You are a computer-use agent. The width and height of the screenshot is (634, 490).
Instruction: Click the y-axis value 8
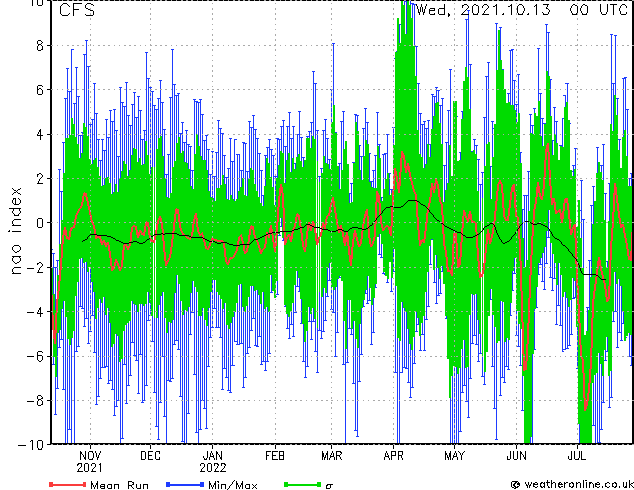coord(40,46)
